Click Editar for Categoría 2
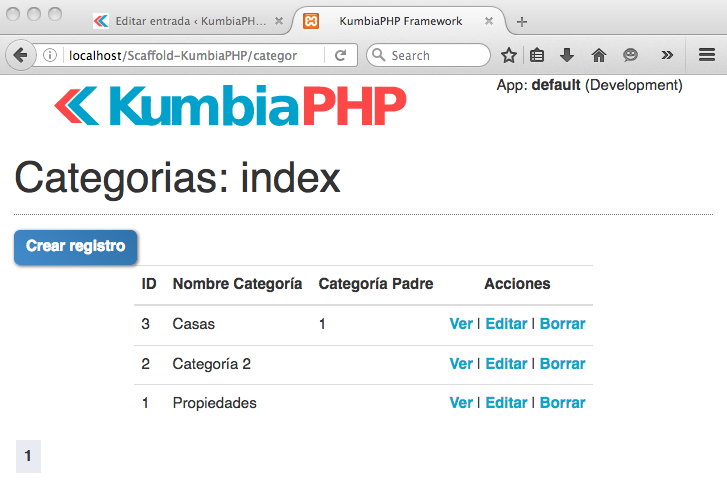Screen dimensions: 727x493 click(x=506, y=364)
